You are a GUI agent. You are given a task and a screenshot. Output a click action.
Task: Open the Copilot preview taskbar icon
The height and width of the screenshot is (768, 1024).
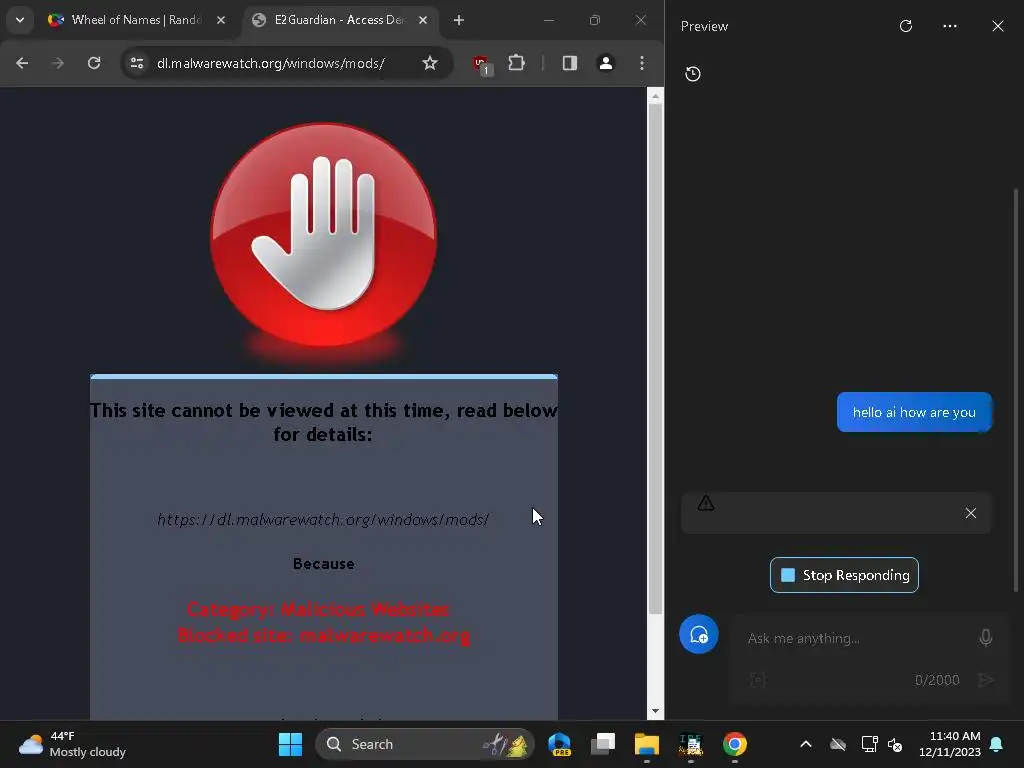(560, 744)
